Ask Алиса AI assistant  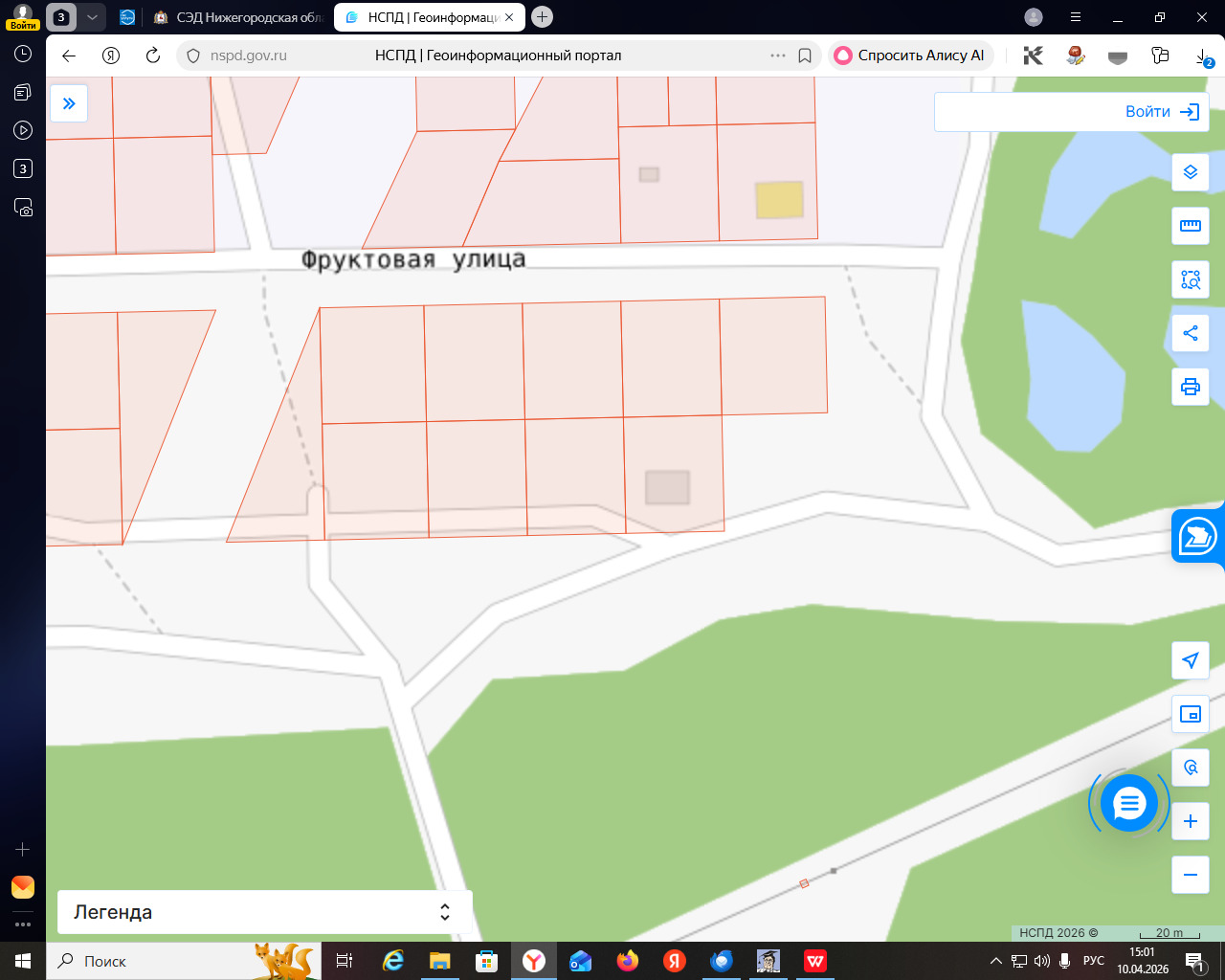910,56
